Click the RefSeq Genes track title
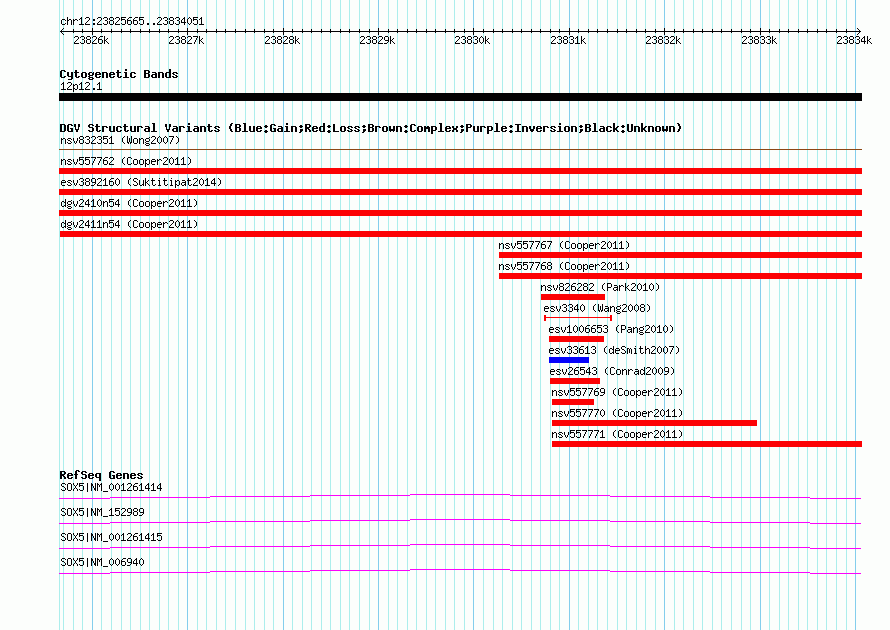 102,475
